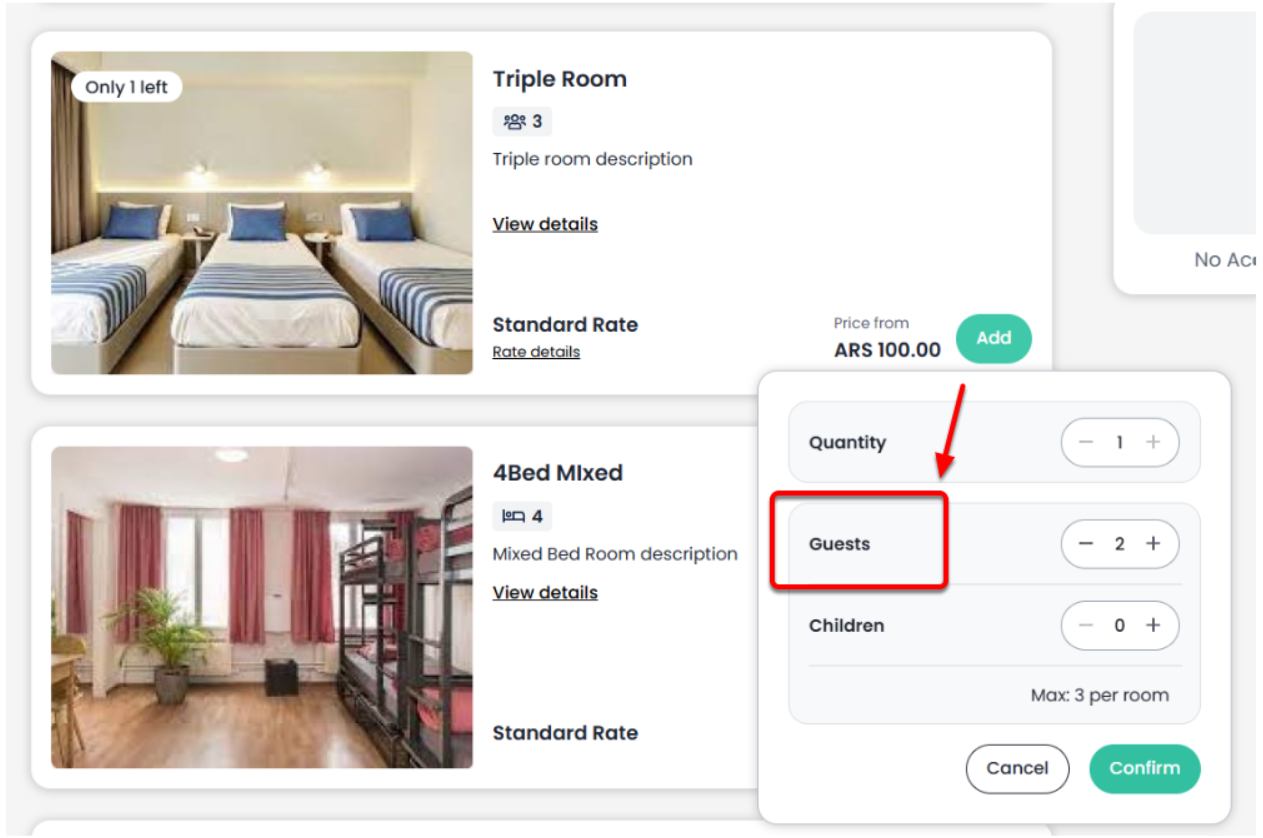Add the Triple Room to booking
This screenshot has height=838, width=1263.
(993, 338)
